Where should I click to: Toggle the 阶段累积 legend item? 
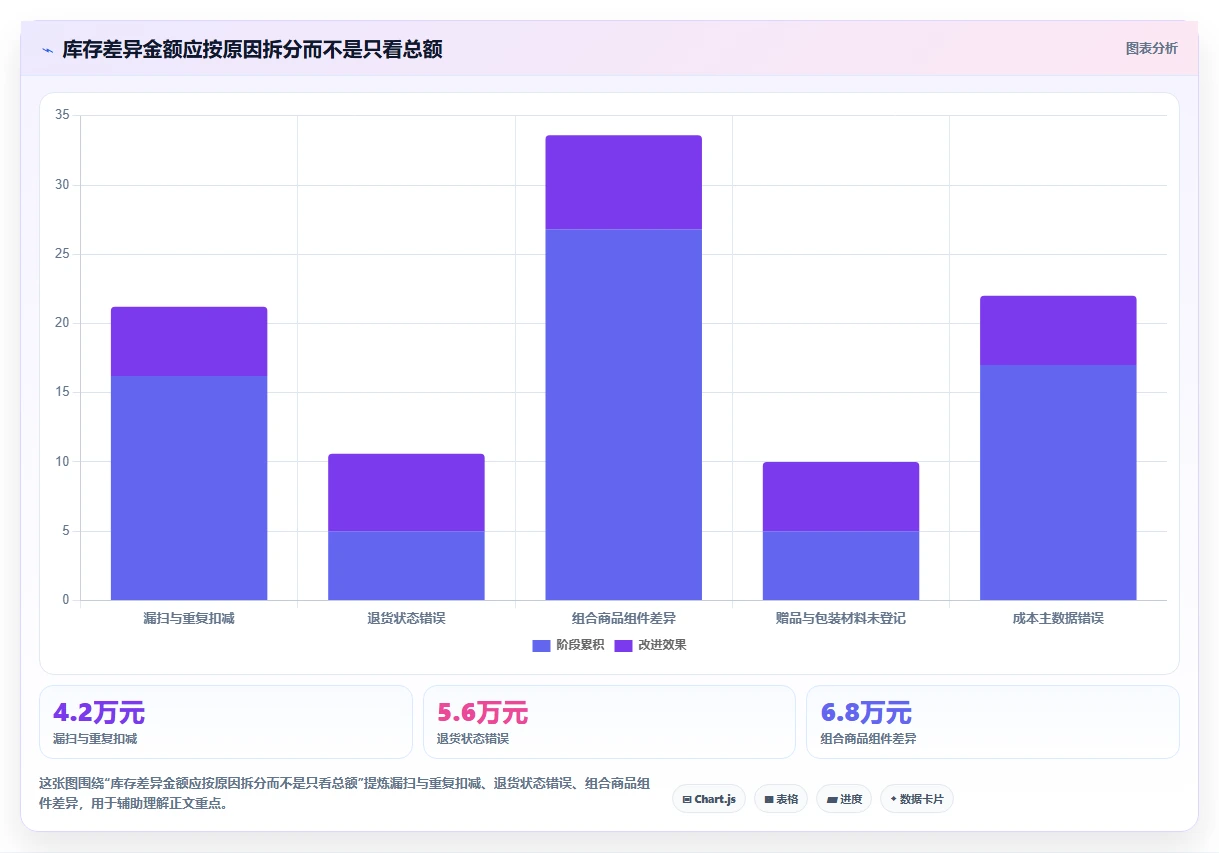point(568,645)
